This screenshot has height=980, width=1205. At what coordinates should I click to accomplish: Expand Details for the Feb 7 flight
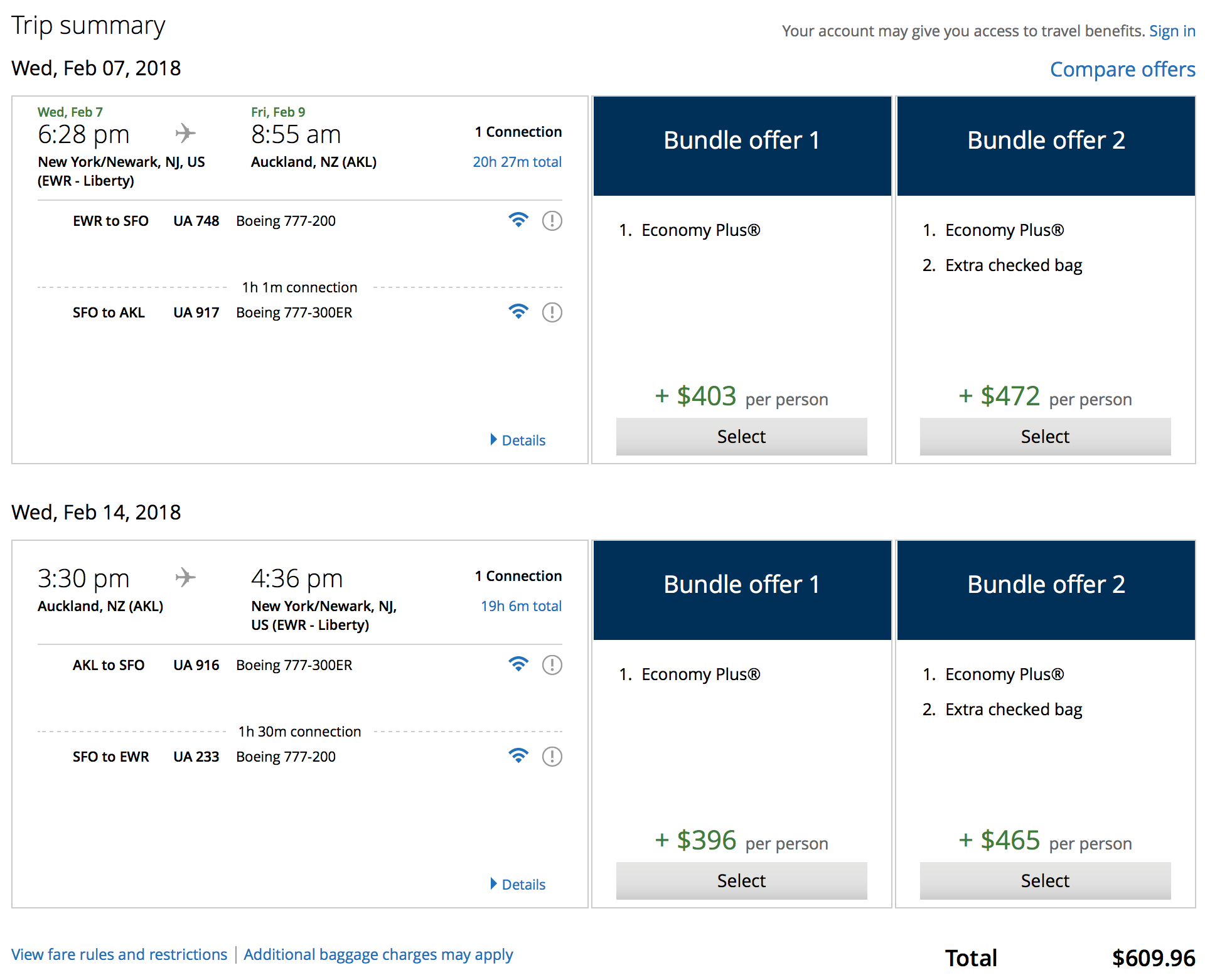coord(518,440)
